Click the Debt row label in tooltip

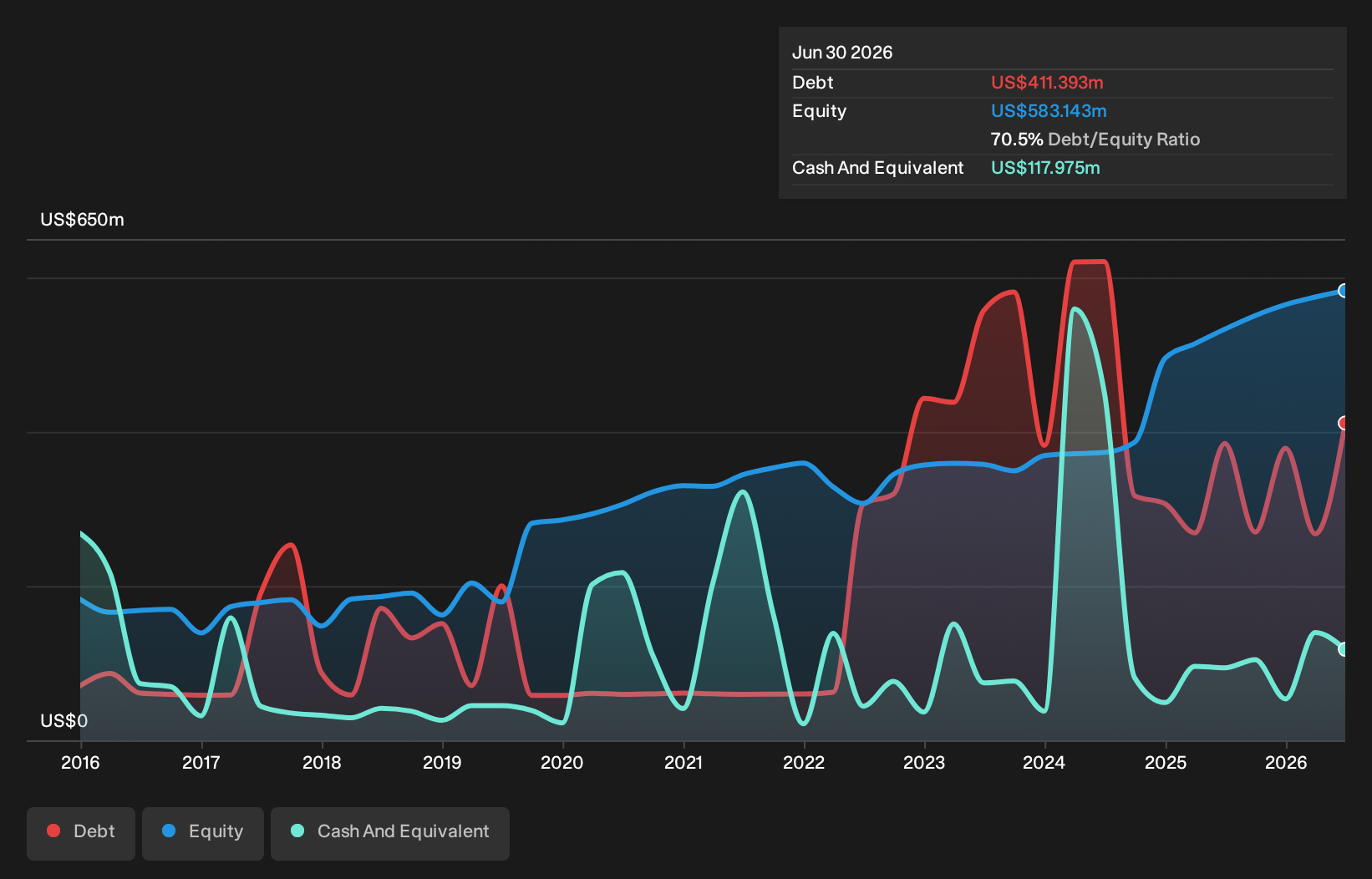pyautogui.click(x=813, y=83)
